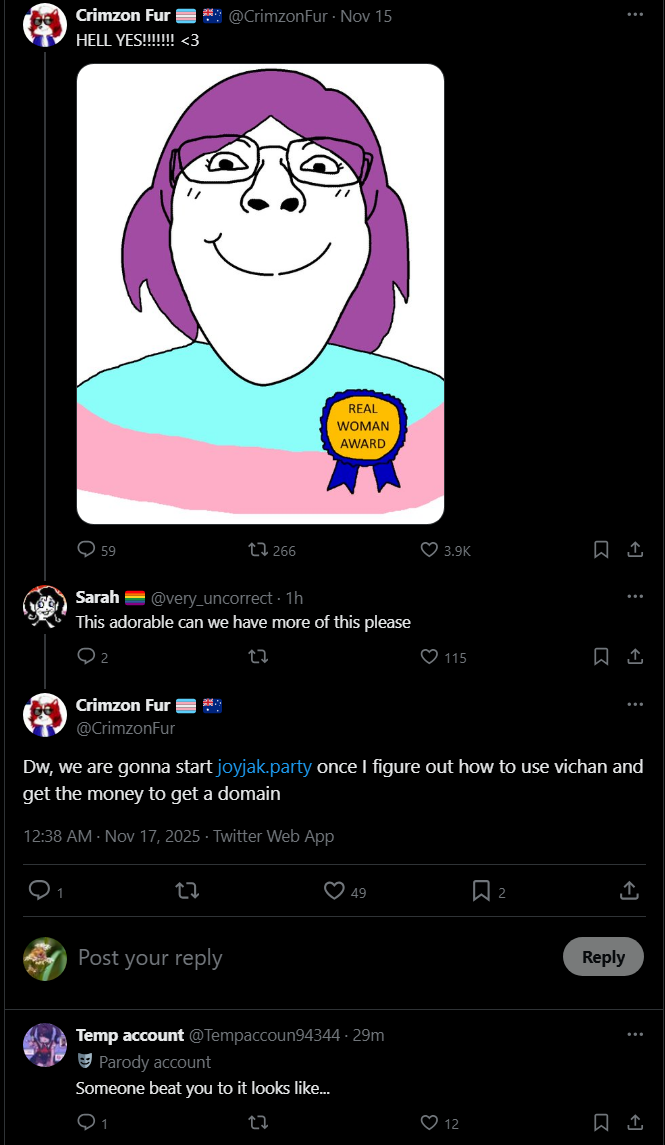Share the HELL YES image tweet
665x1145 pixels.
click(634, 550)
